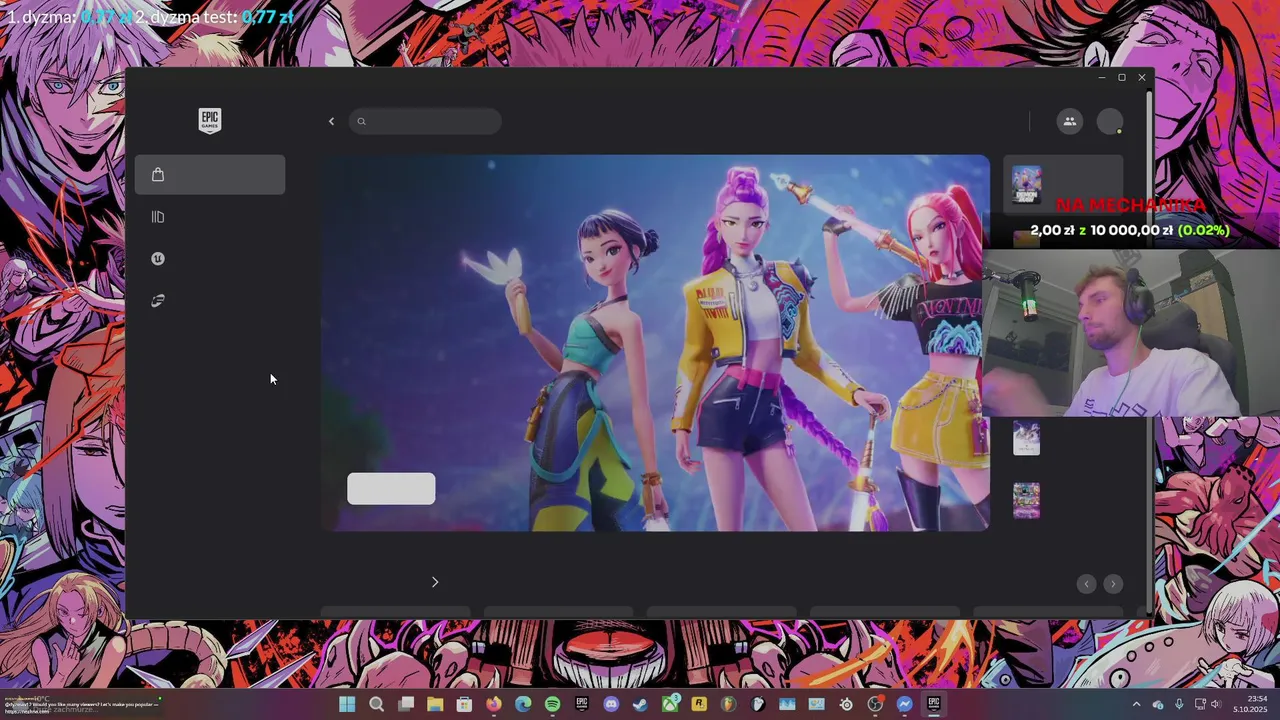Open the profile avatar in launcher header
The image size is (1280, 720).
tap(1110, 122)
